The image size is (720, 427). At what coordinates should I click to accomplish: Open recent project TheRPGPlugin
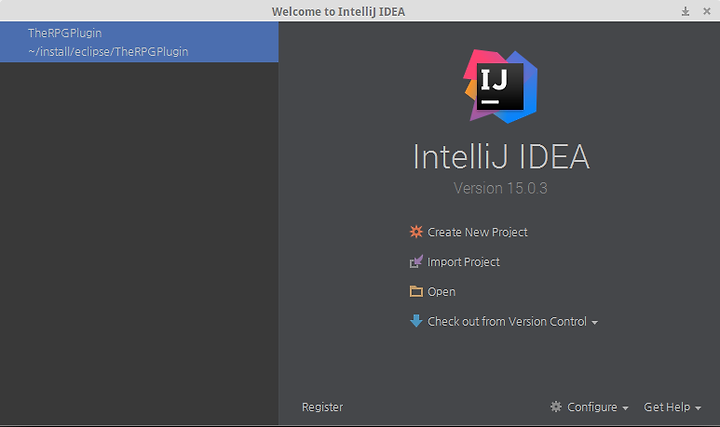click(x=139, y=42)
